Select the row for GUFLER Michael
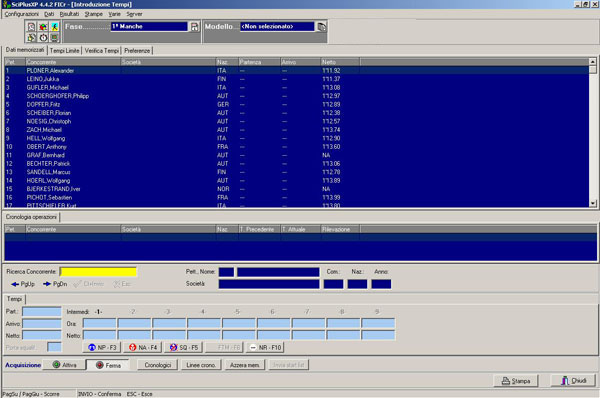Viewport: 600px width, 398px height. pos(297,88)
